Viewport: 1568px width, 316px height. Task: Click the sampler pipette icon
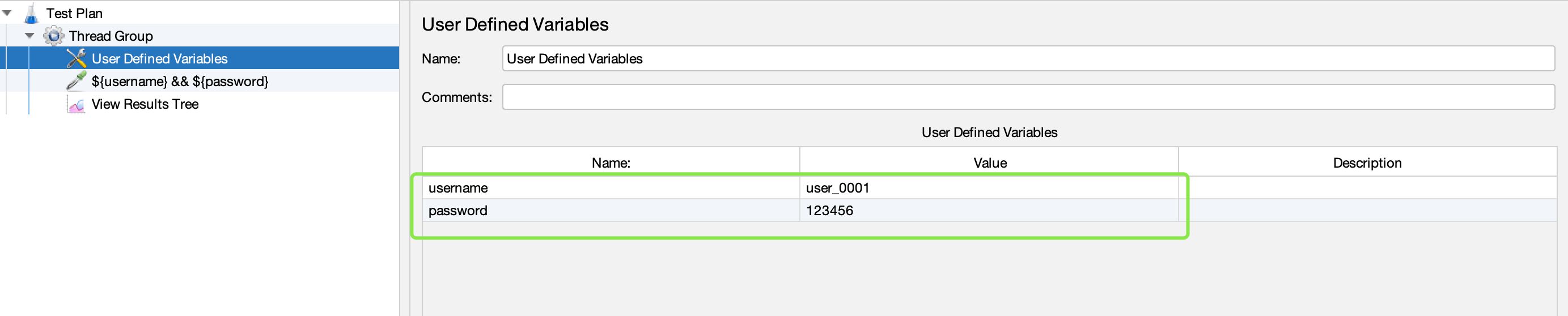click(x=76, y=81)
